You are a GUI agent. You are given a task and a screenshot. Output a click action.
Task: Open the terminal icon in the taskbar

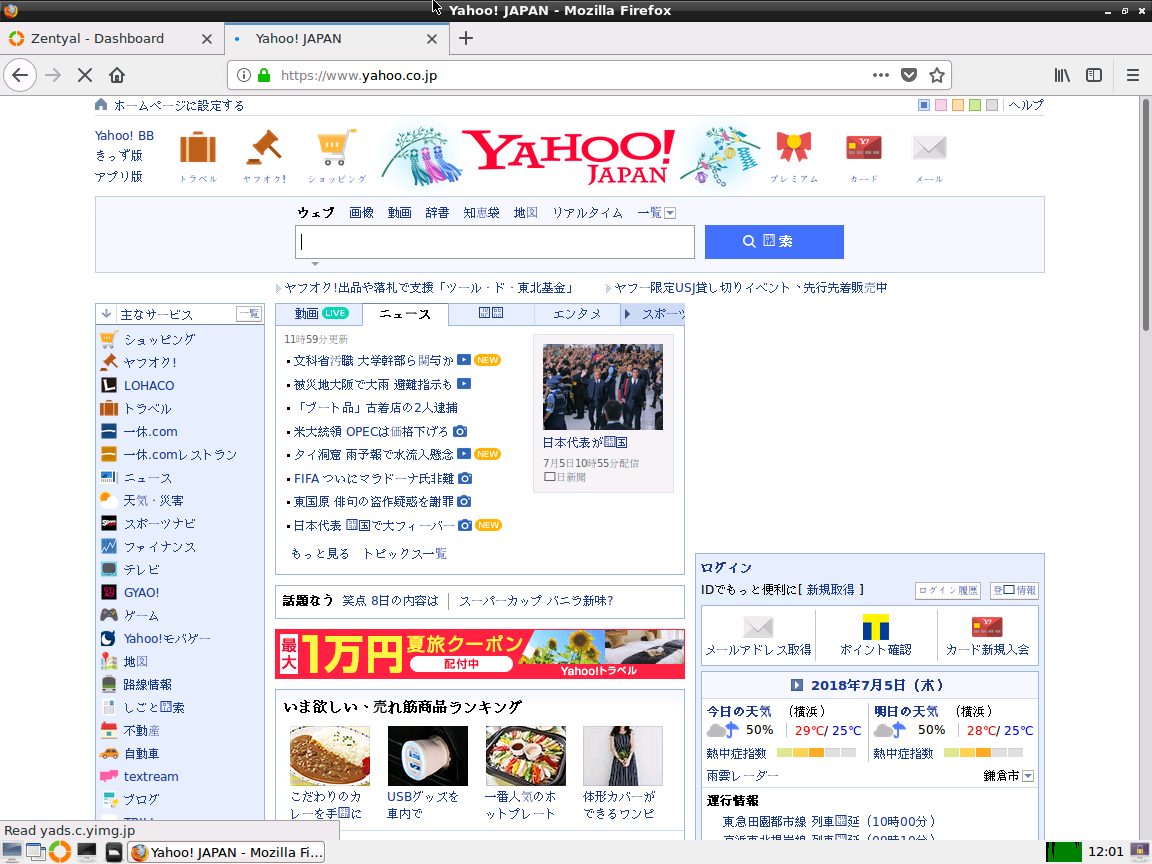click(x=87, y=852)
